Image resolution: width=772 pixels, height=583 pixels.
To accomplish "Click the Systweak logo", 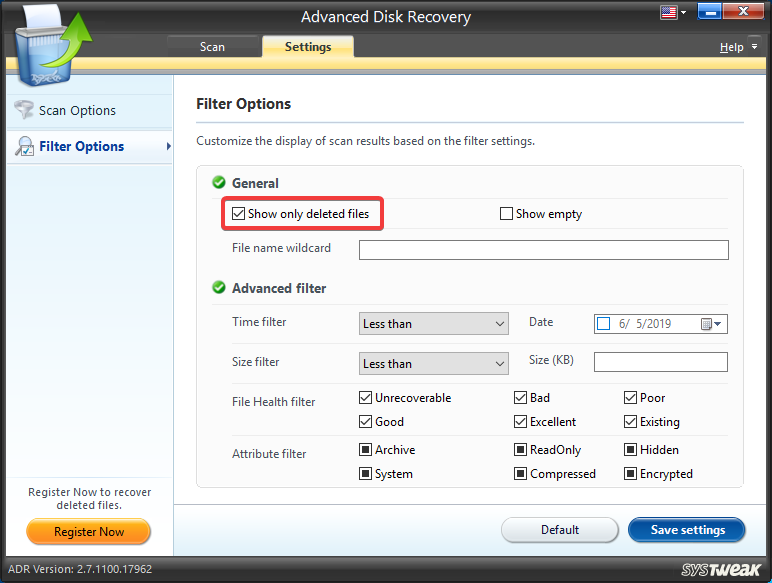I will [721, 570].
